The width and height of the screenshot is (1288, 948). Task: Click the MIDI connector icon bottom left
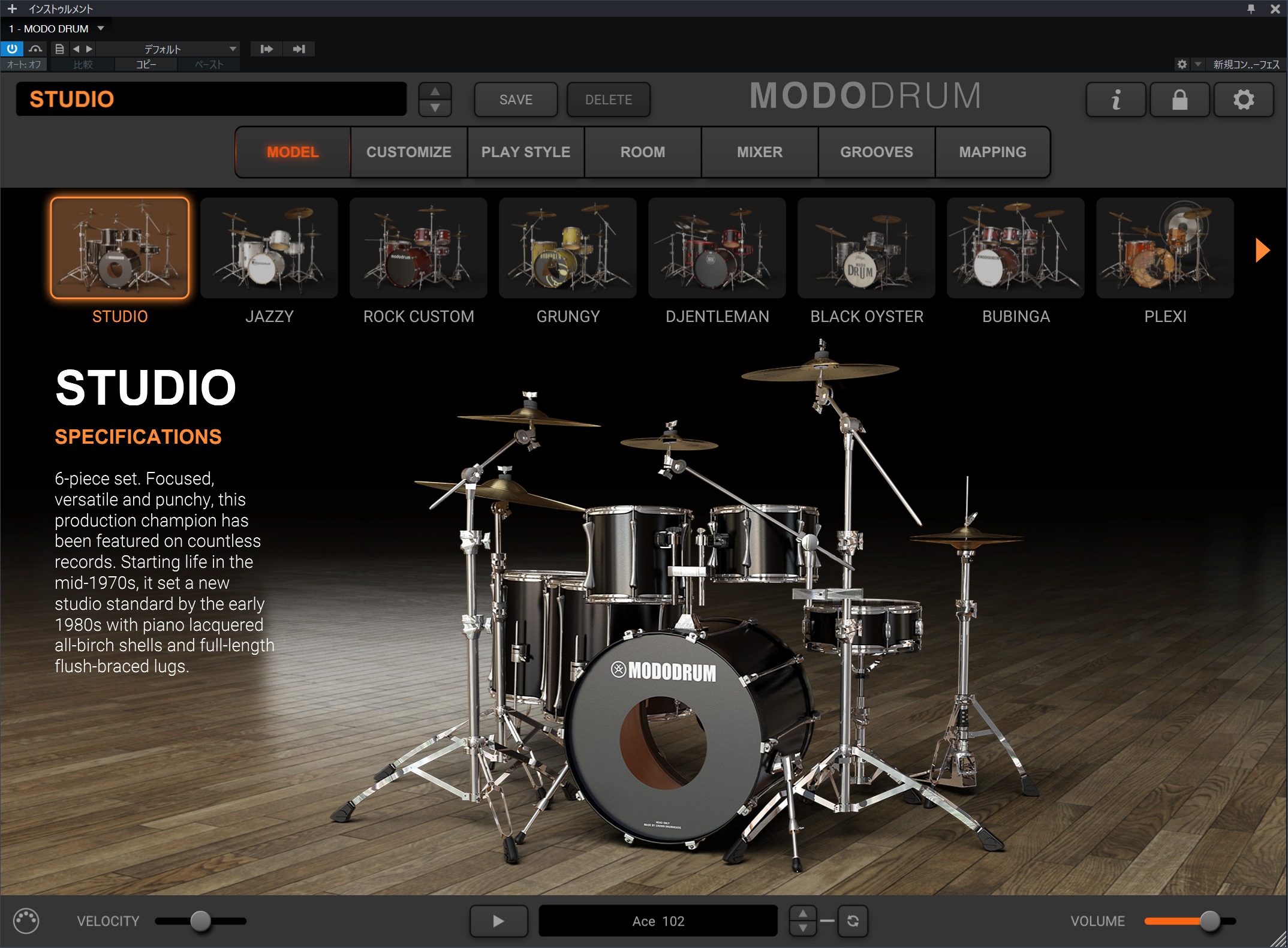click(26, 921)
